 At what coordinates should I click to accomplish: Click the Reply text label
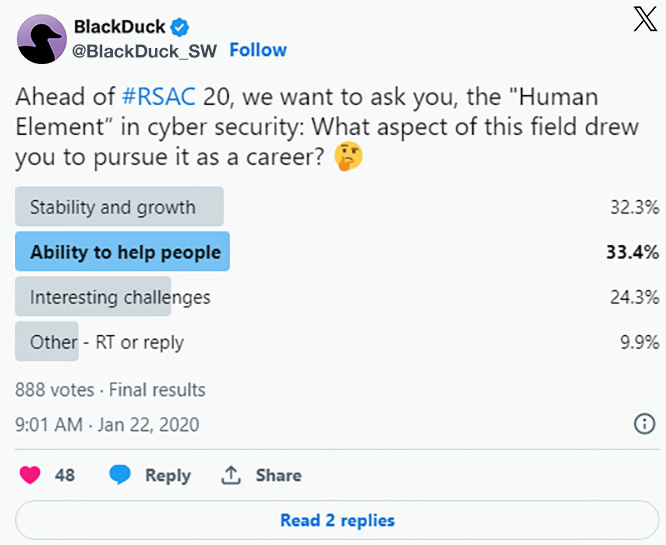coord(168,475)
